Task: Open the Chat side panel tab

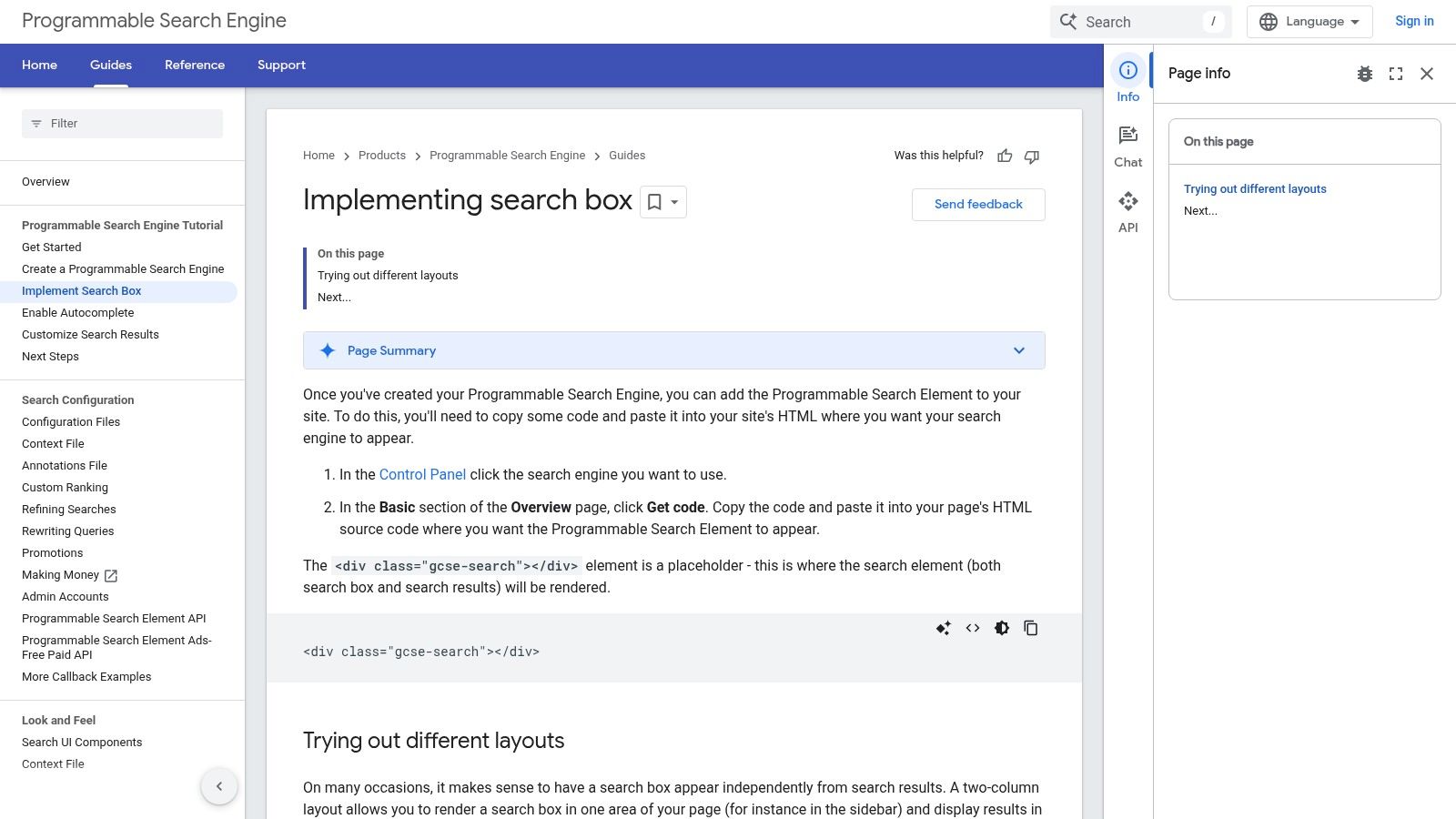Action: (x=1128, y=147)
